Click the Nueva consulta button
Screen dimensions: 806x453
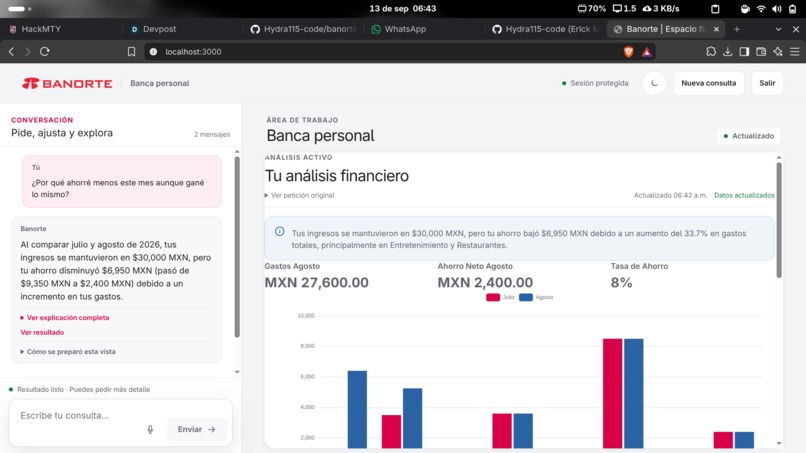coord(708,83)
